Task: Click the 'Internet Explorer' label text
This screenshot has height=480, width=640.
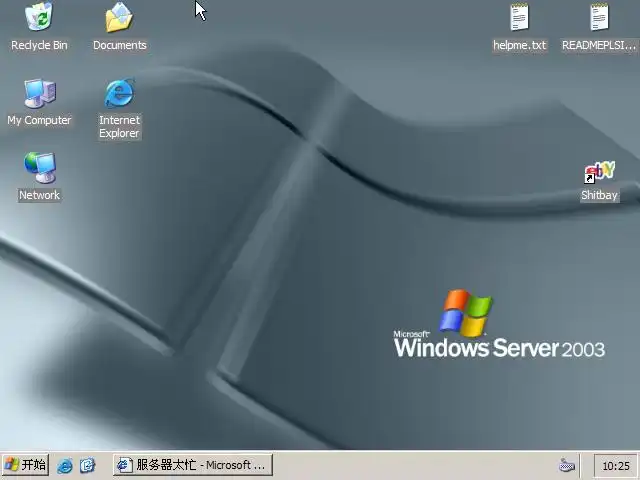Action: pos(119,127)
